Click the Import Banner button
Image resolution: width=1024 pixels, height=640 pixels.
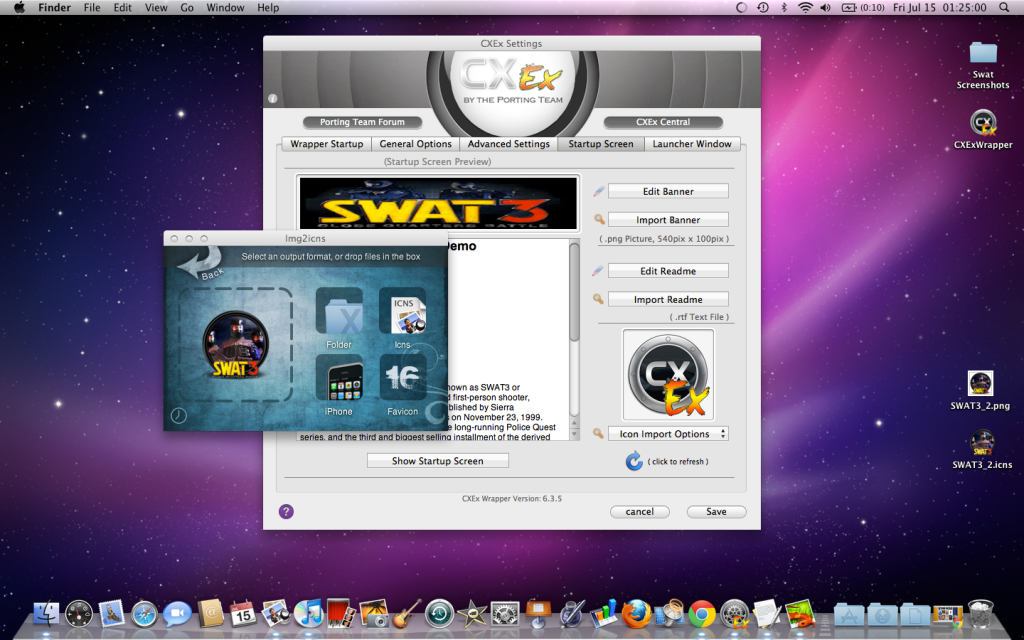[668, 220]
